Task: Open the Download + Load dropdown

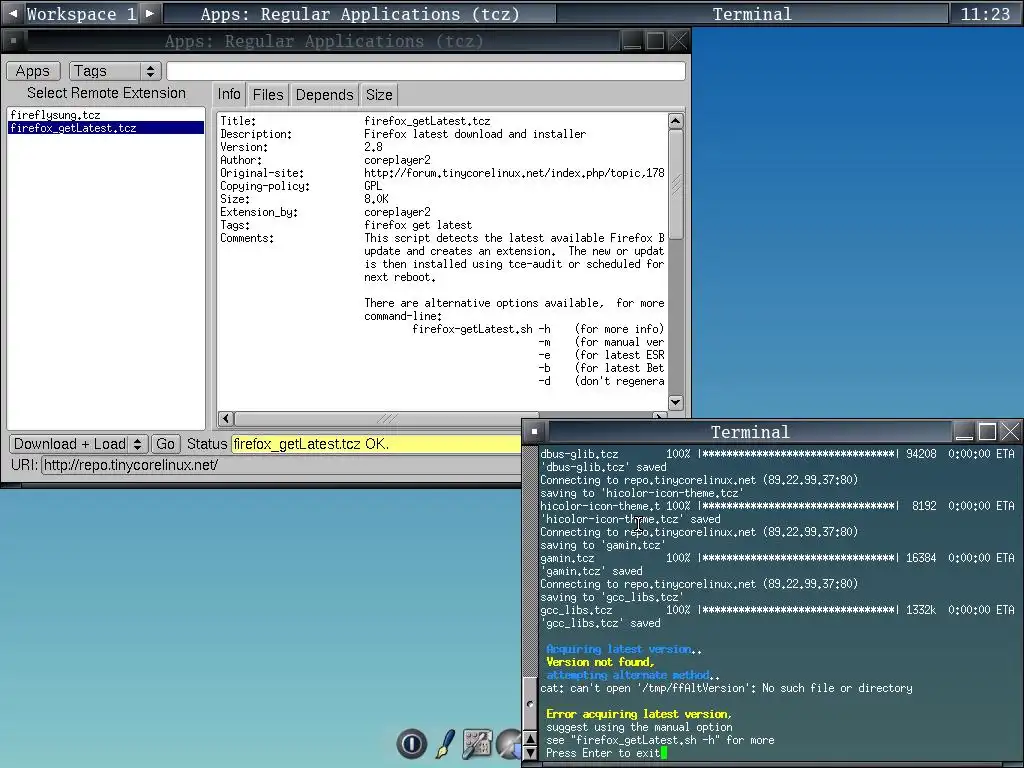Action: (78, 444)
